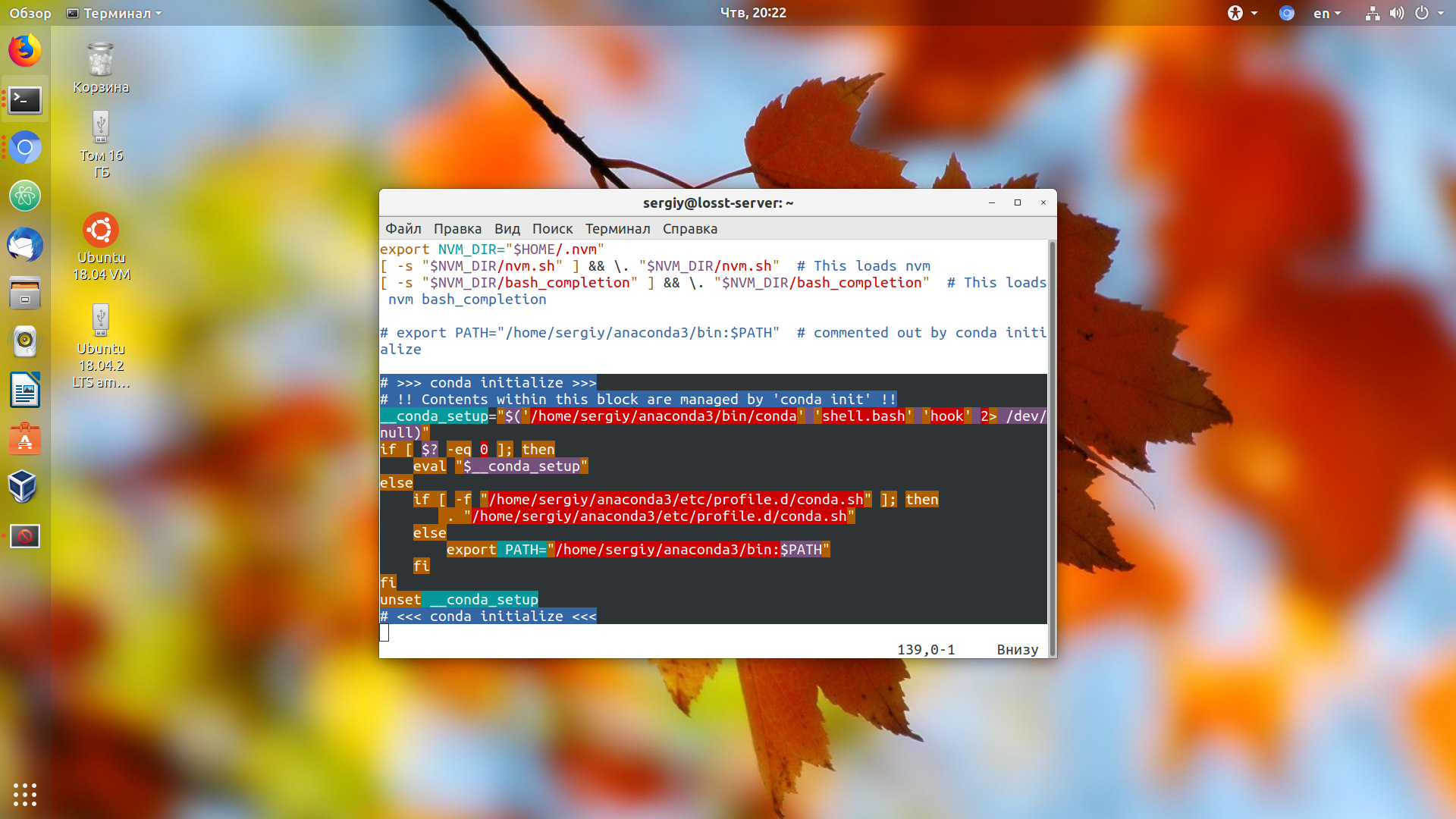Image resolution: width=1456 pixels, height=819 pixels.
Task: Open the Chromium browser dock icon
Action: point(25,148)
